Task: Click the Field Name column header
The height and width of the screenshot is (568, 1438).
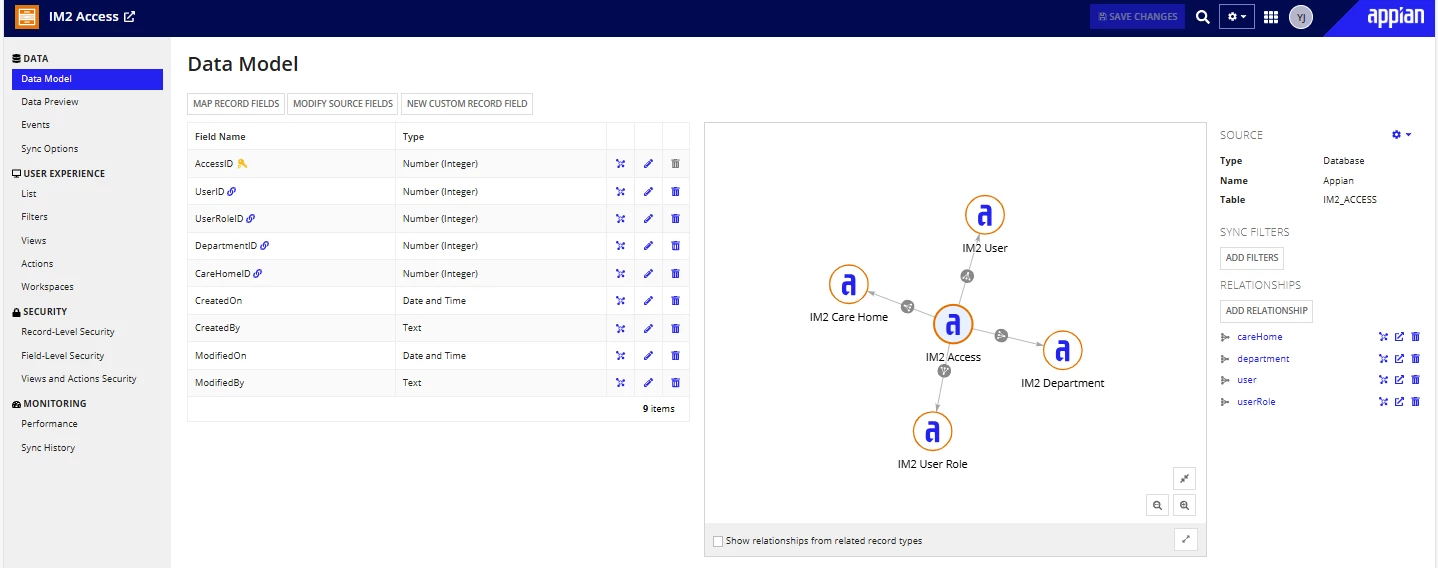Action: click(x=220, y=137)
